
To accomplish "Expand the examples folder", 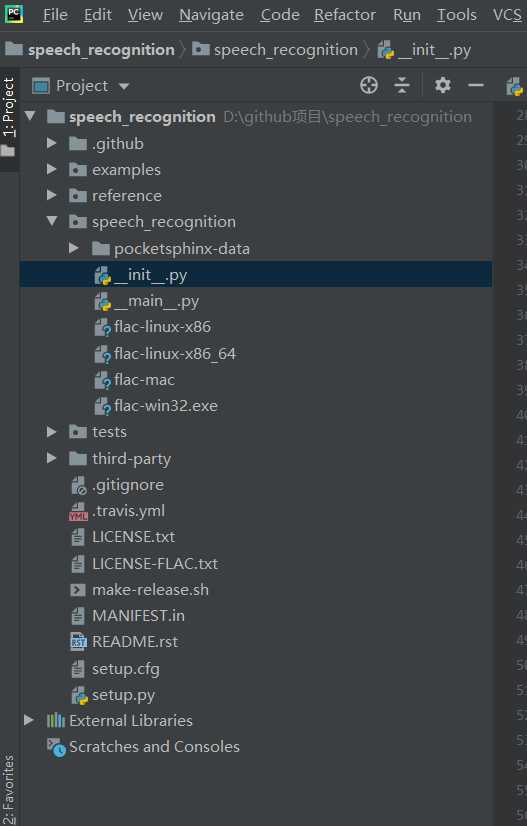I will coord(52,169).
